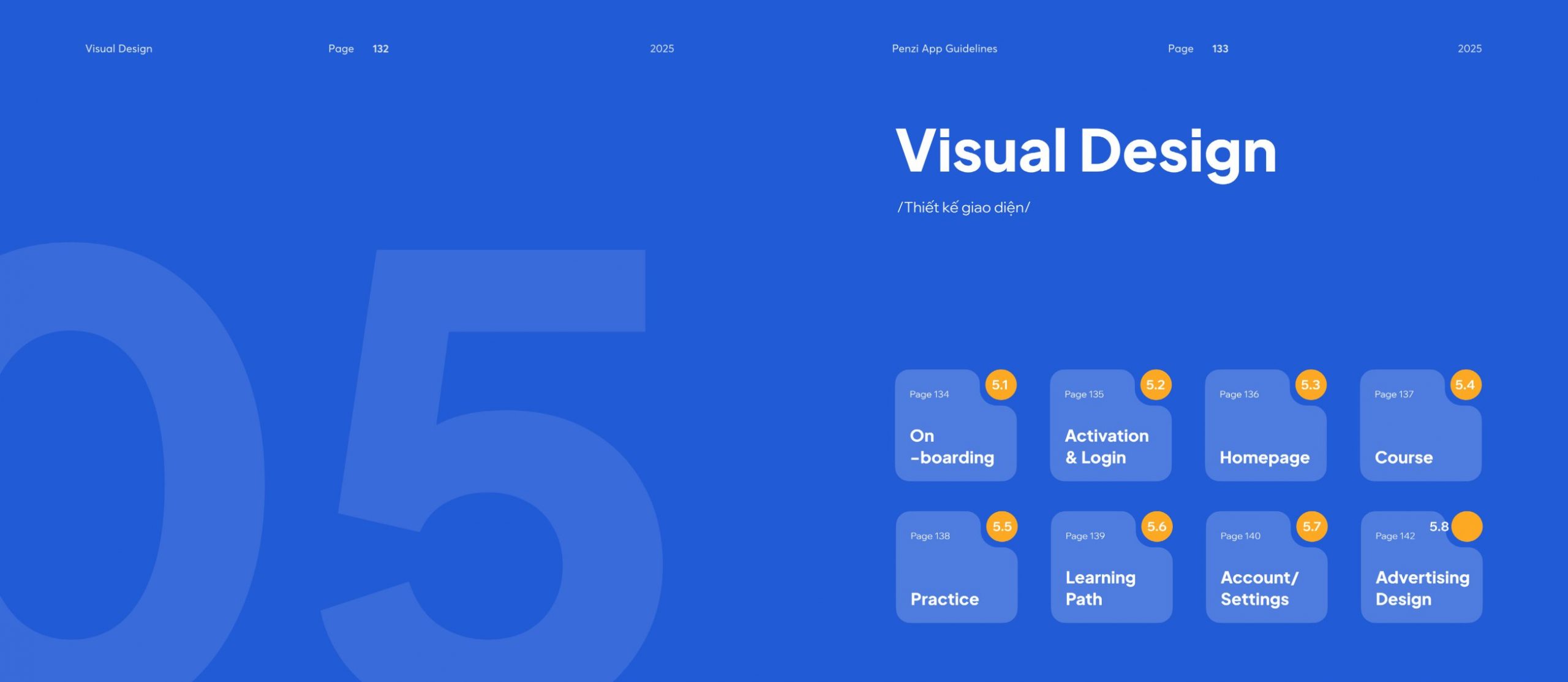Viewport: 1568px width, 682px height.
Task: Click the '5.8' number text
Action: click(x=1439, y=526)
